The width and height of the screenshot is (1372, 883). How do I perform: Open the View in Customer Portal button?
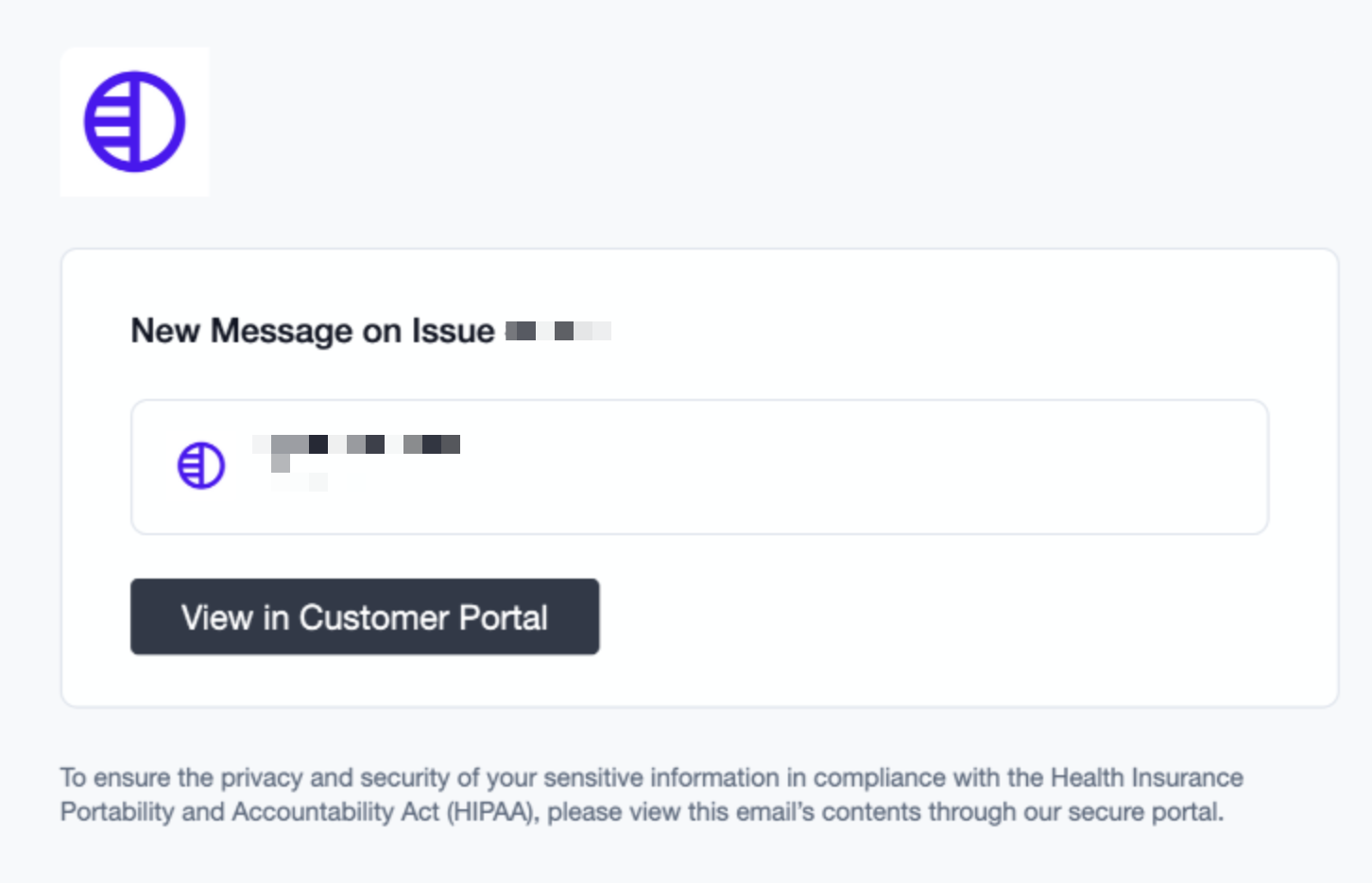point(365,616)
